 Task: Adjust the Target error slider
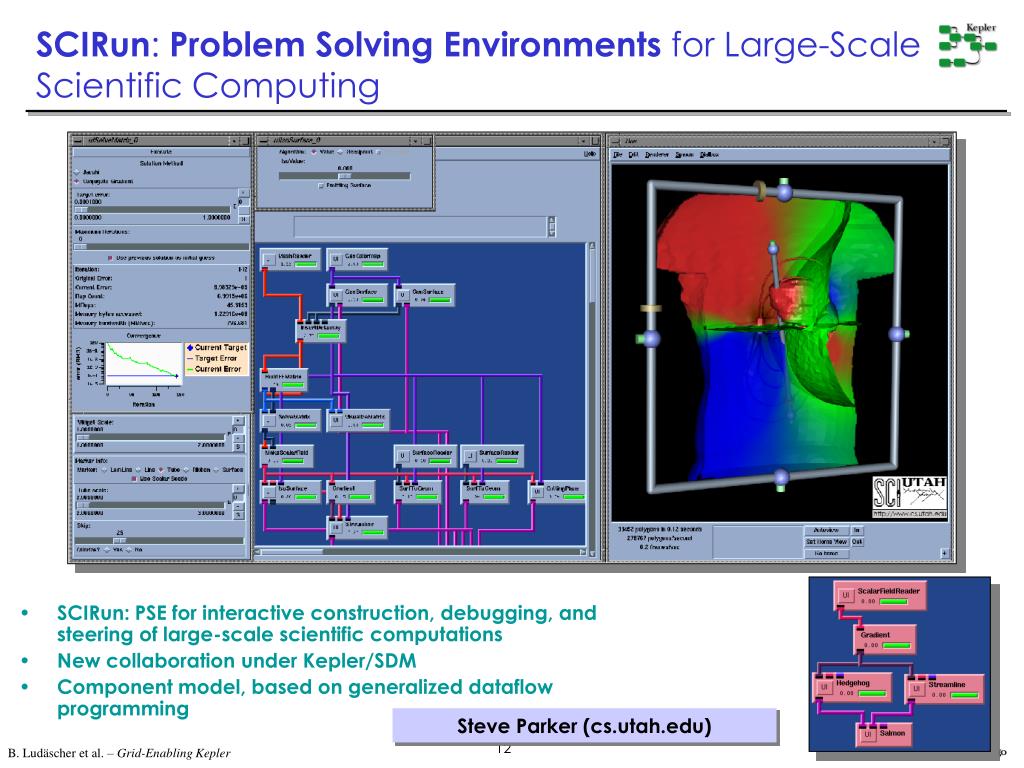point(152,210)
